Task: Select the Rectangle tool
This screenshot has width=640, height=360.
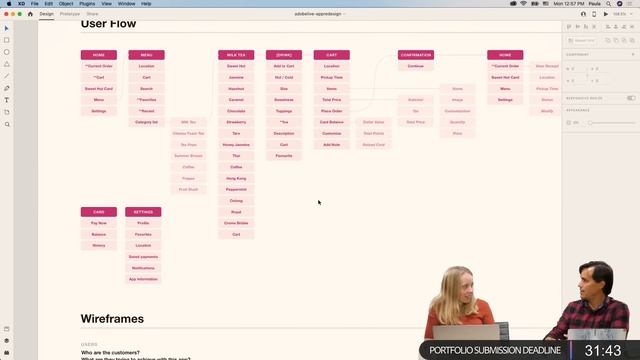Action: pyautogui.click(x=7, y=40)
